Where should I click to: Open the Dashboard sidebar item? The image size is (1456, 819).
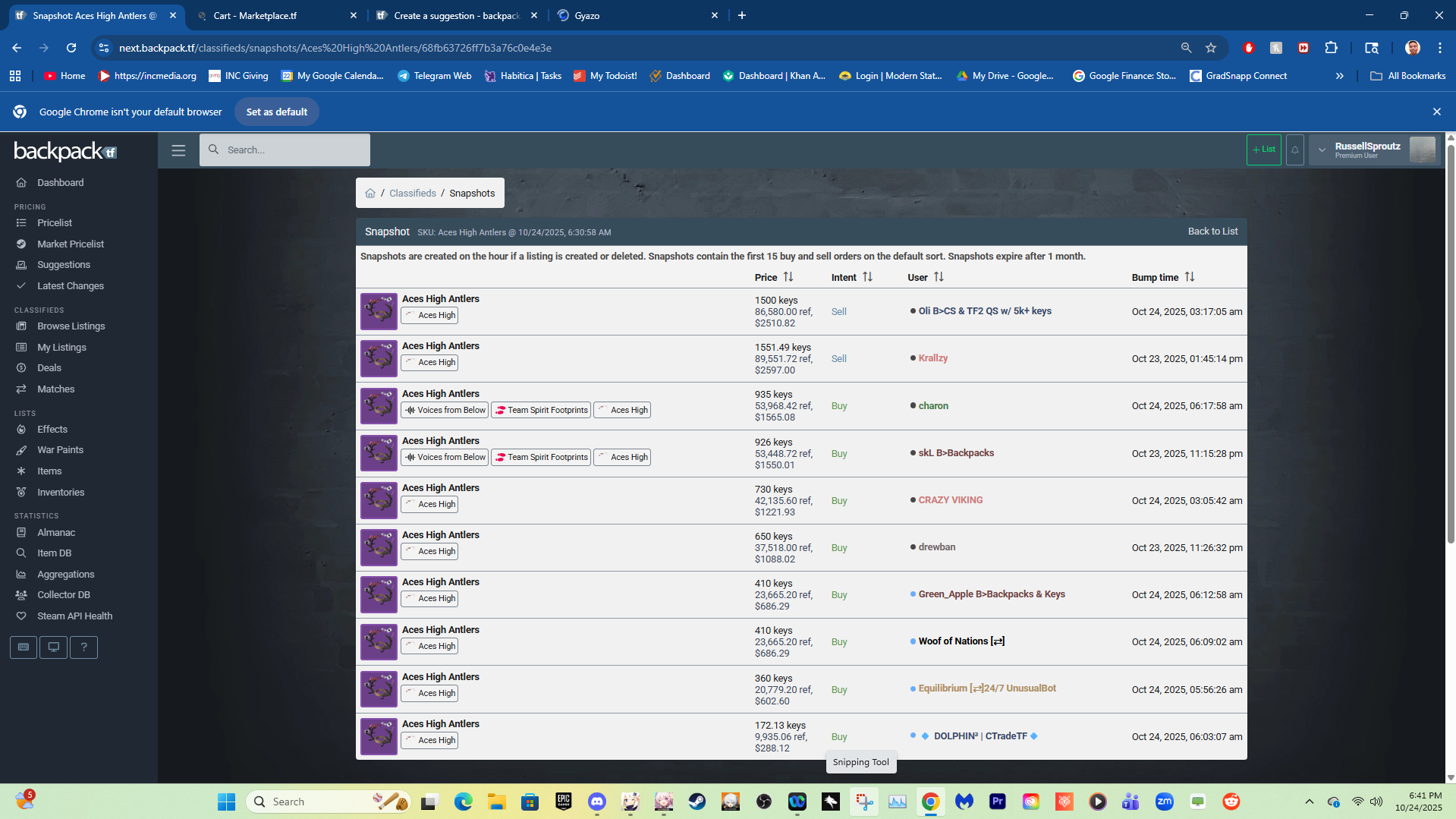[61, 183]
